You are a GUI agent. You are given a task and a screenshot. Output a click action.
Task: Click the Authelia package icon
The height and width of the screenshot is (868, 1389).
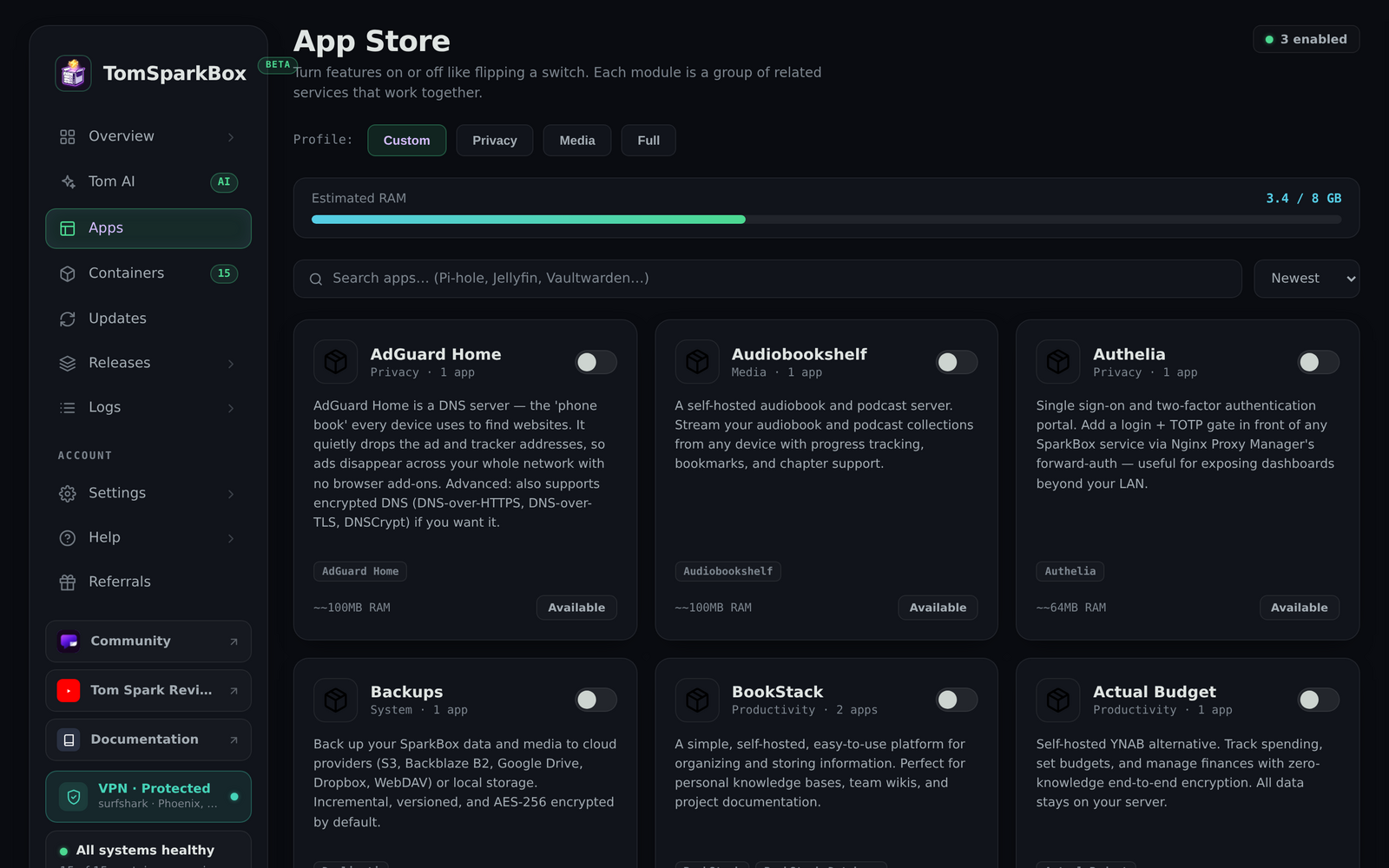click(1058, 361)
